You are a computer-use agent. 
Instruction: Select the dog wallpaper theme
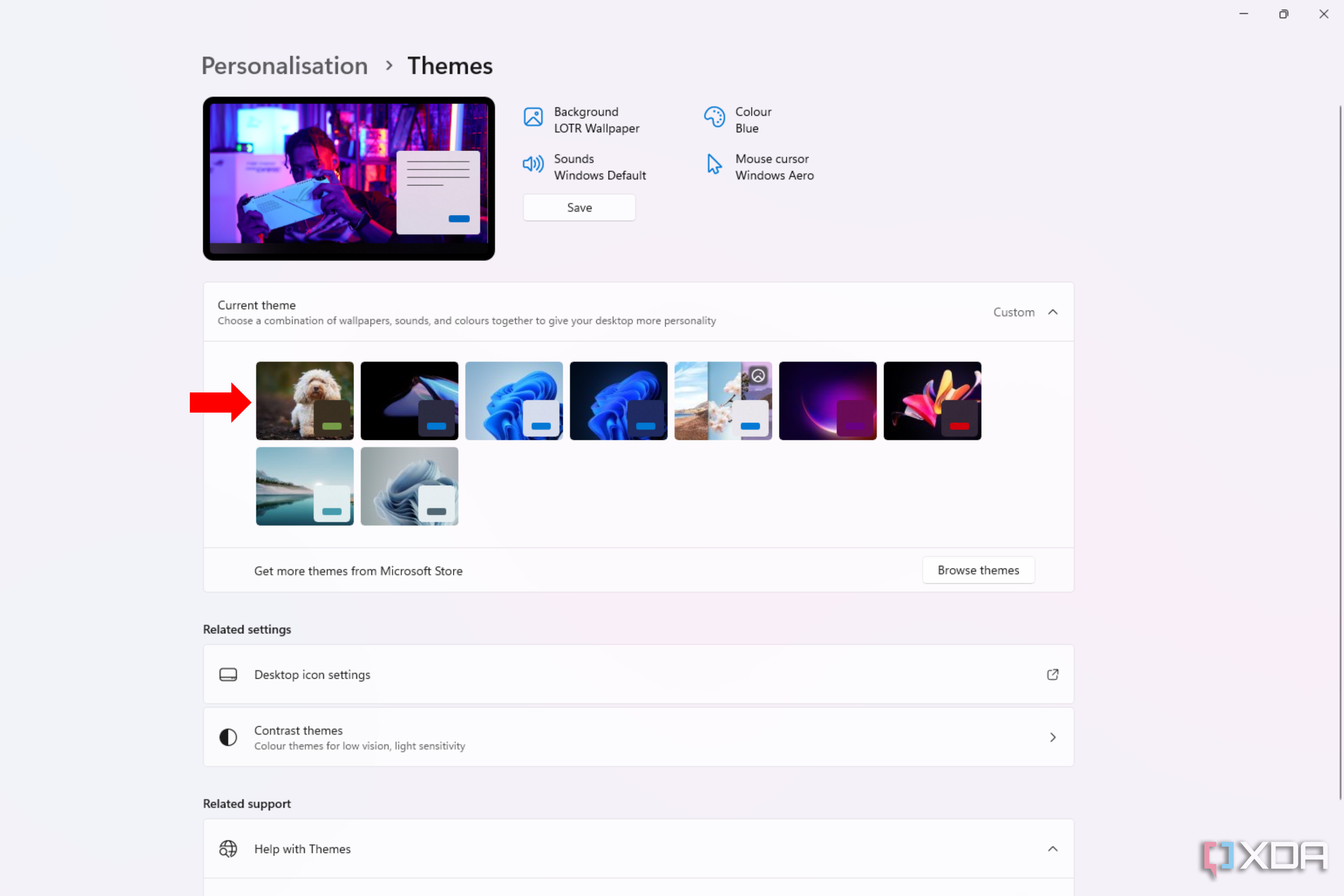[305, 401]
